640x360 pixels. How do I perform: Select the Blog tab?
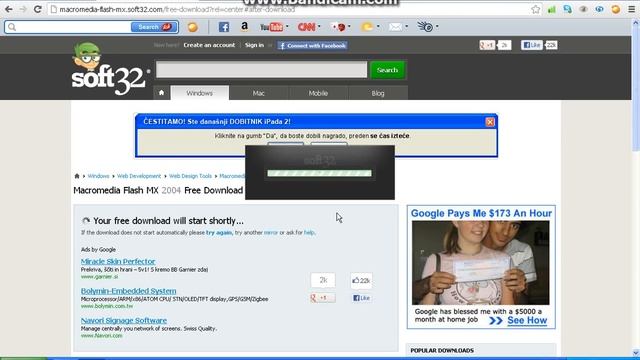point(378,93)
